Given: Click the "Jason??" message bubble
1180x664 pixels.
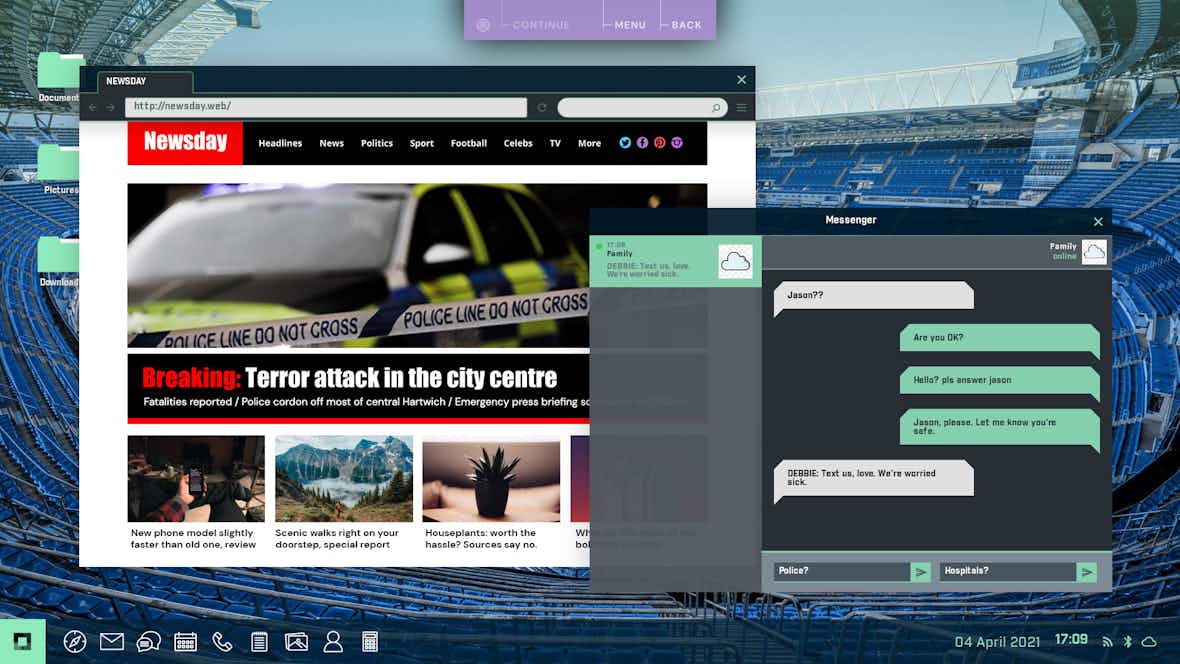Looking at the screenshot, I should click(x=874, y=296).
